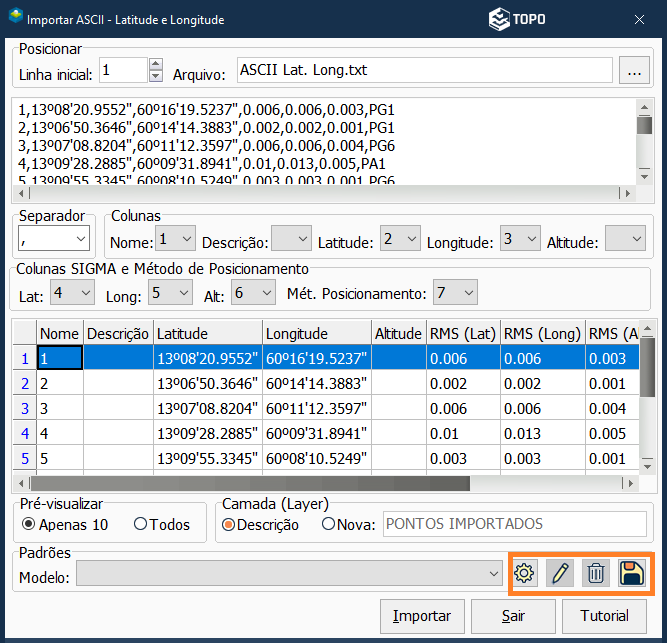Select the Descrição layer radio button

click(228, 524)
